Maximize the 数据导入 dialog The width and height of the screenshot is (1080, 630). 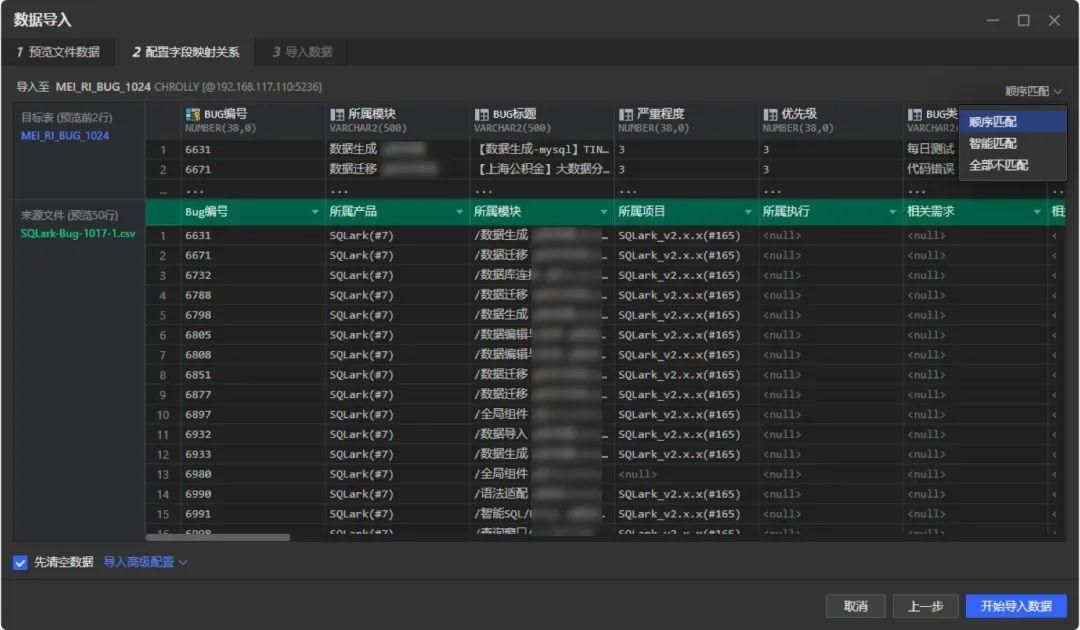1024,21
